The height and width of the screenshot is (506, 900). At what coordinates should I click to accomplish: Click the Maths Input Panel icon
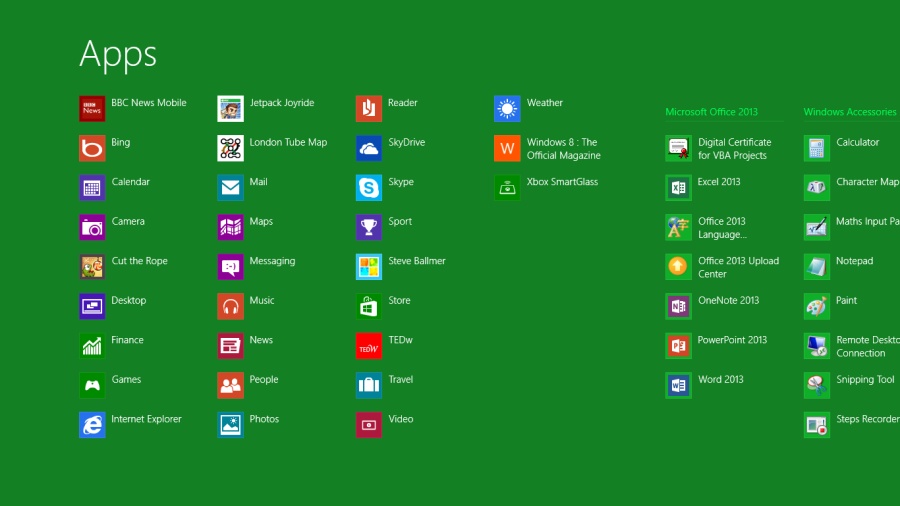coord(816,227)
